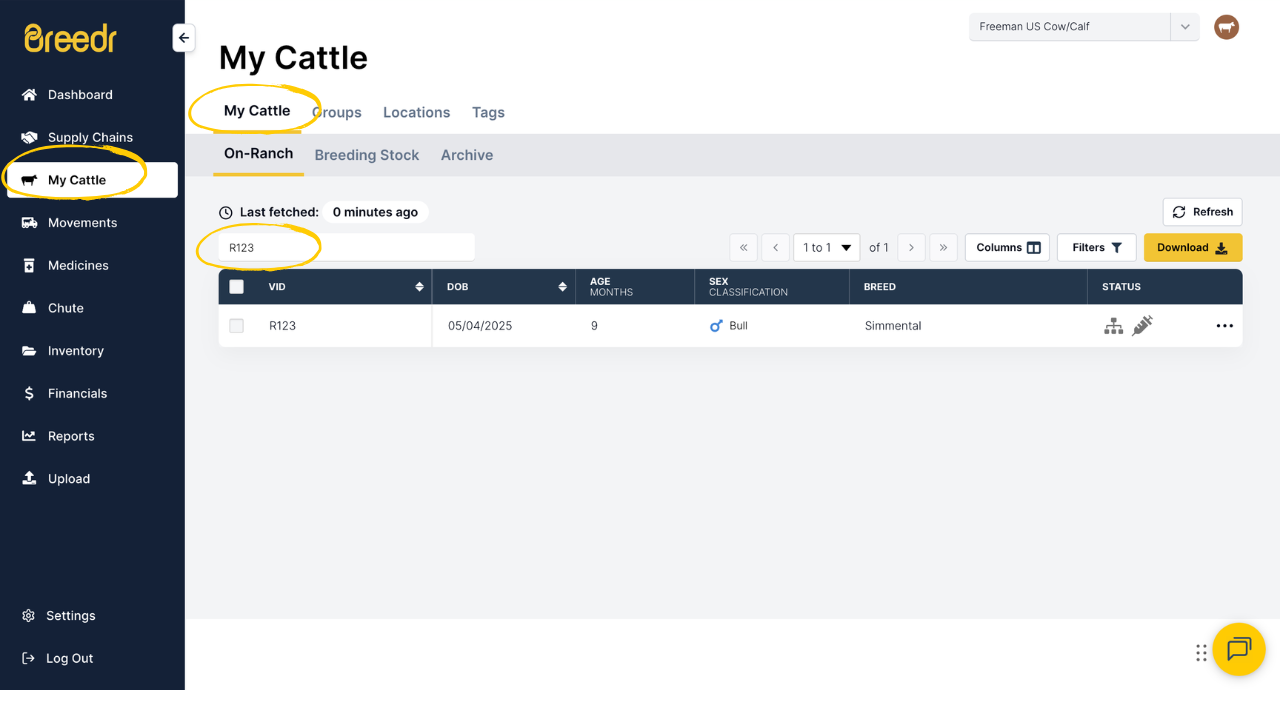The height and width of the screenshot is (720, 1280).
Task: Open the chat support bubble
Action: (1239, 649)
